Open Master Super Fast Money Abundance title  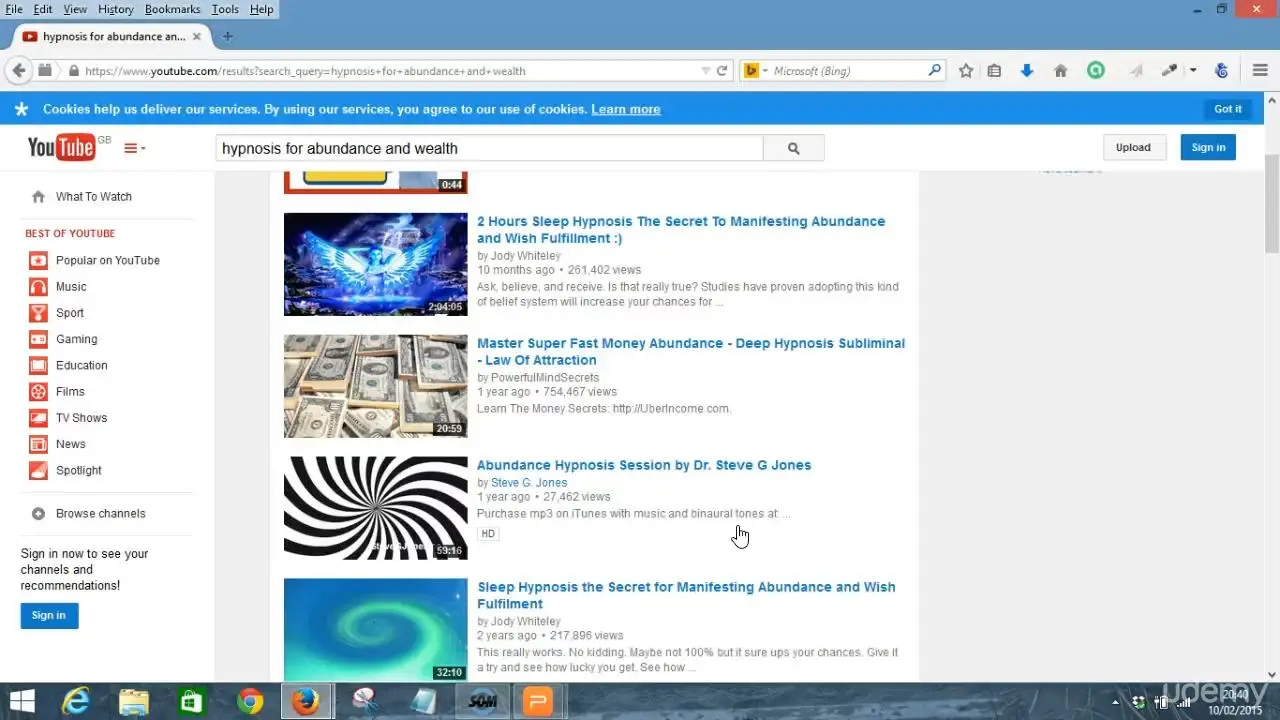pyautogui.click(x=691, y=352)
